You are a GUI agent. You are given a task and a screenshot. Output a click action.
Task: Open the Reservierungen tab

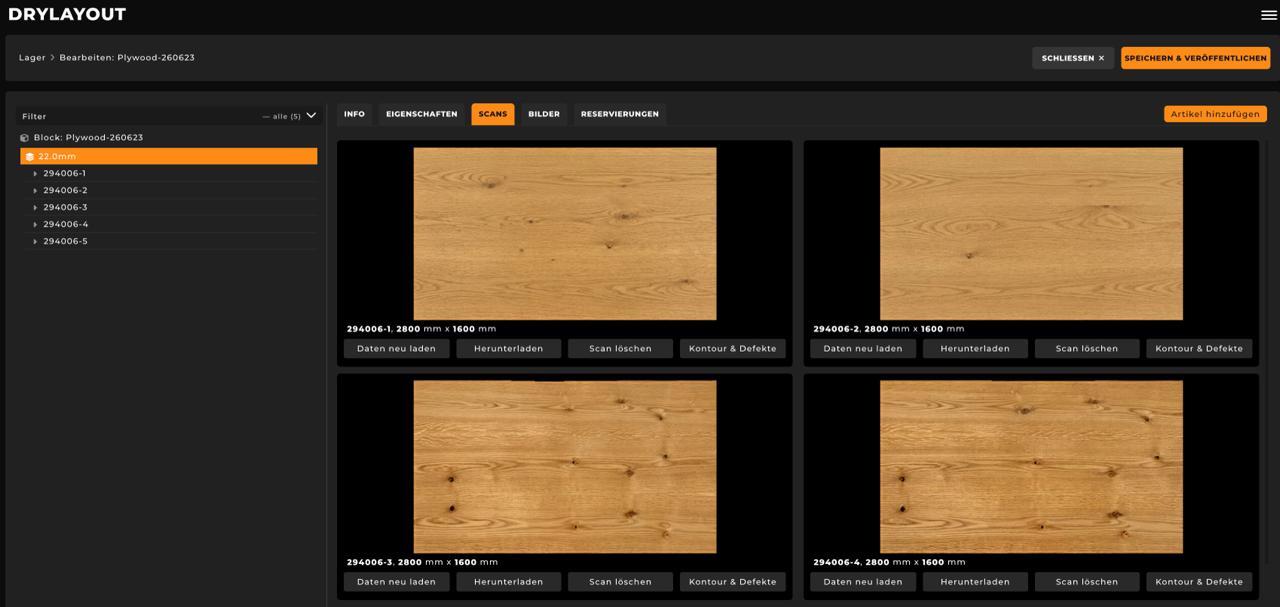point(620,114)
